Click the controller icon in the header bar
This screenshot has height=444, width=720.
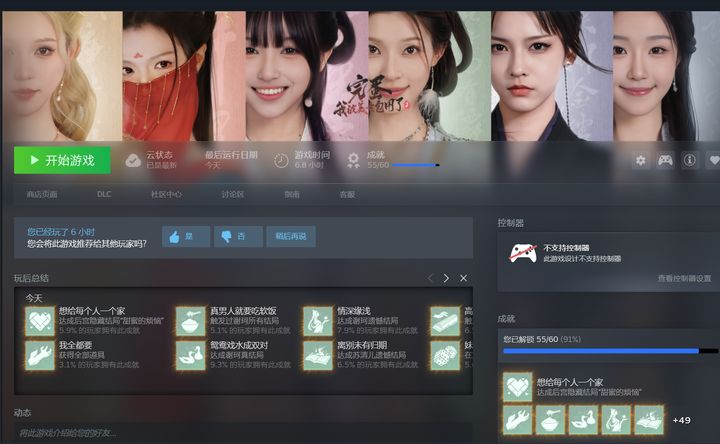(x=665, y=160)
